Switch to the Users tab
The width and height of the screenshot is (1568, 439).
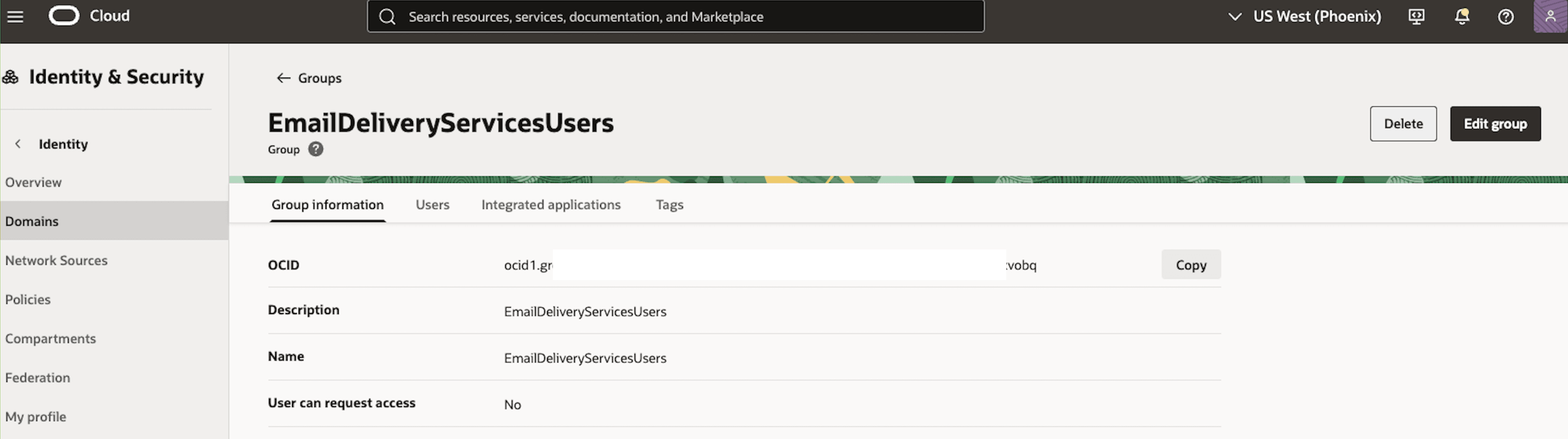point(432,205)
